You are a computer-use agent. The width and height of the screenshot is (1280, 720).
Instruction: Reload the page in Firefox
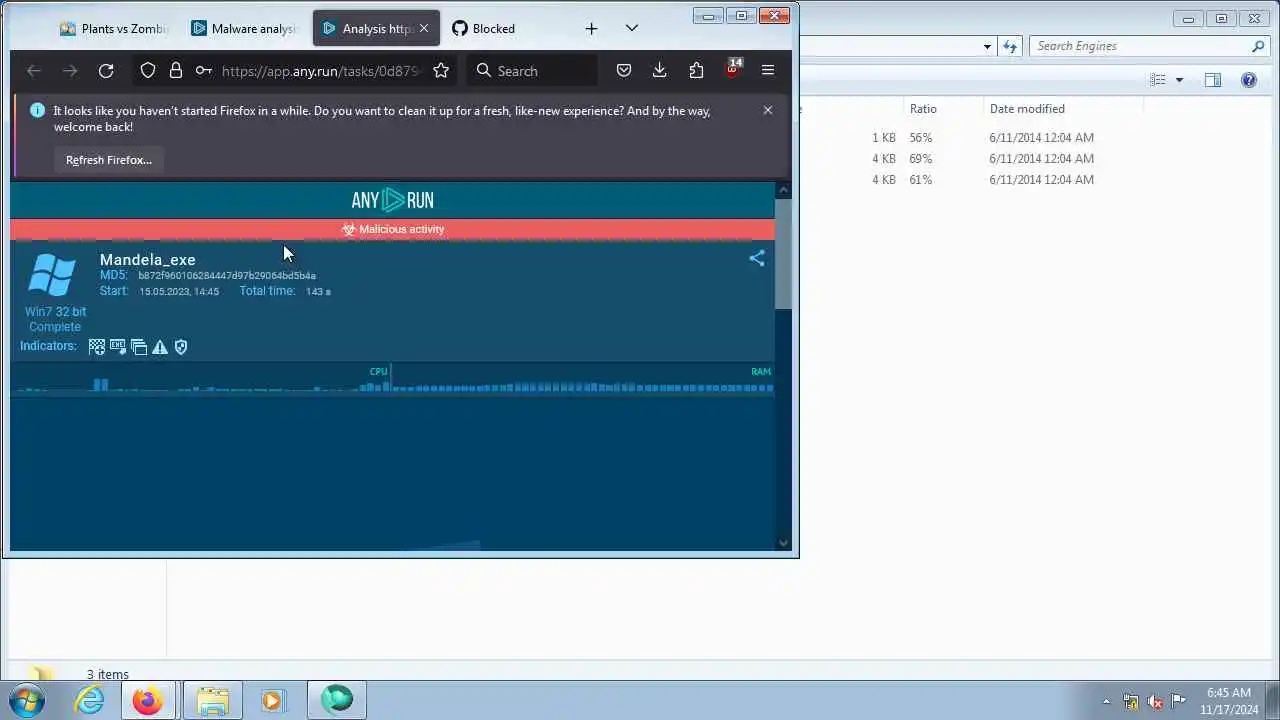(106, 71)
